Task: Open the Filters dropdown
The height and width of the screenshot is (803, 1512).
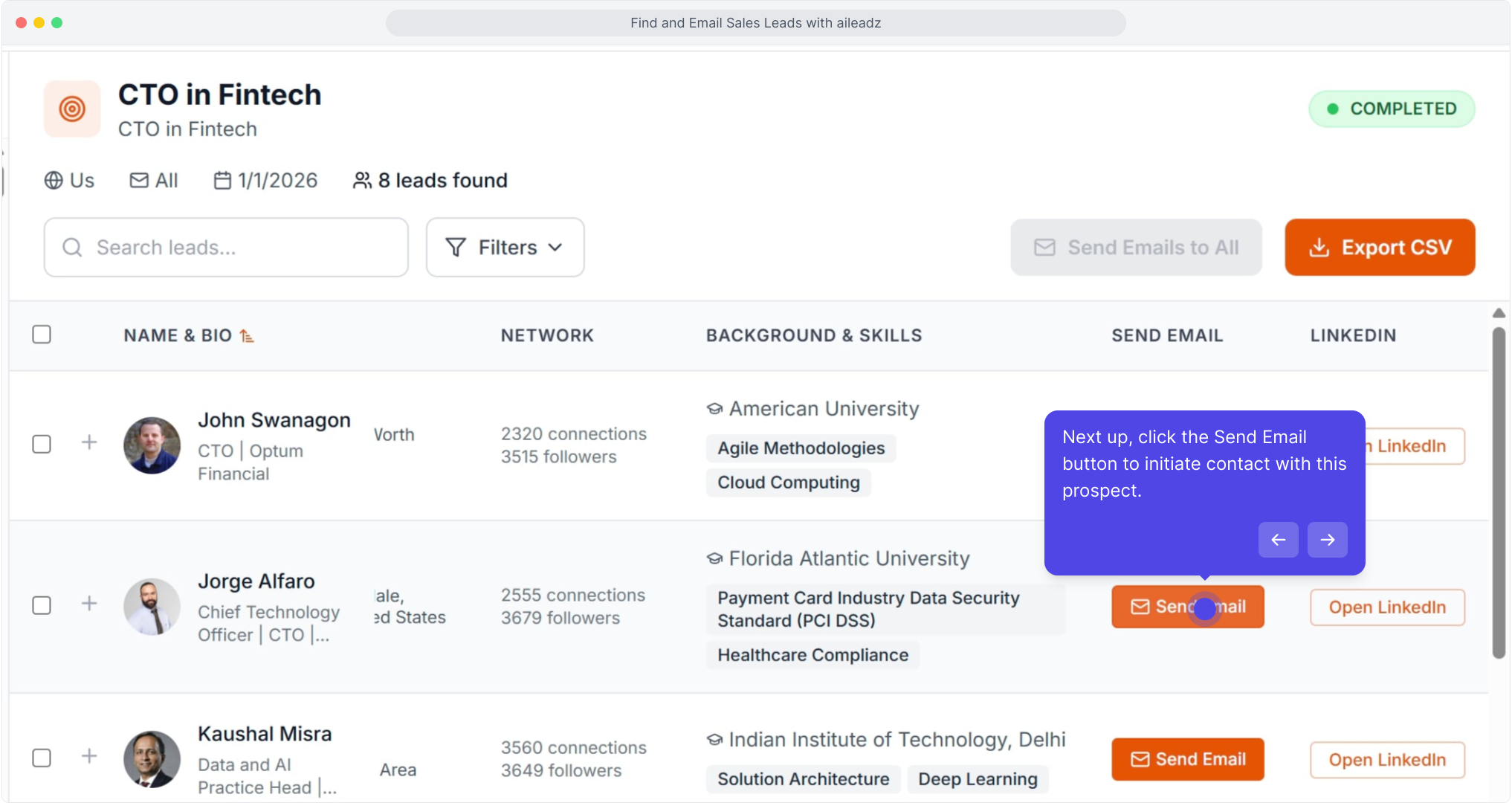Action: [x=505, y=248]
